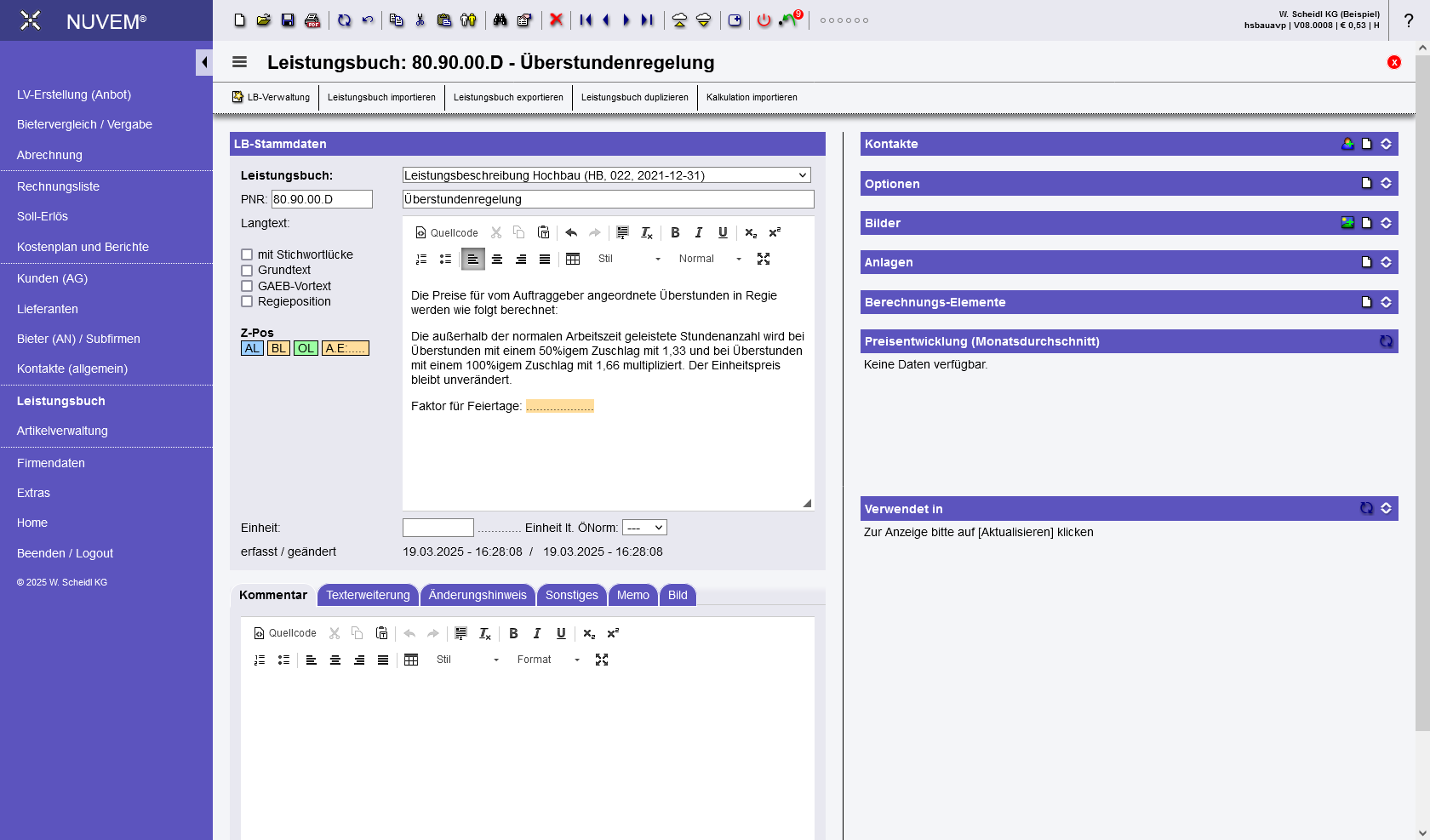
Task: Click the red power icon in toolbar
Action: point(764,20)
